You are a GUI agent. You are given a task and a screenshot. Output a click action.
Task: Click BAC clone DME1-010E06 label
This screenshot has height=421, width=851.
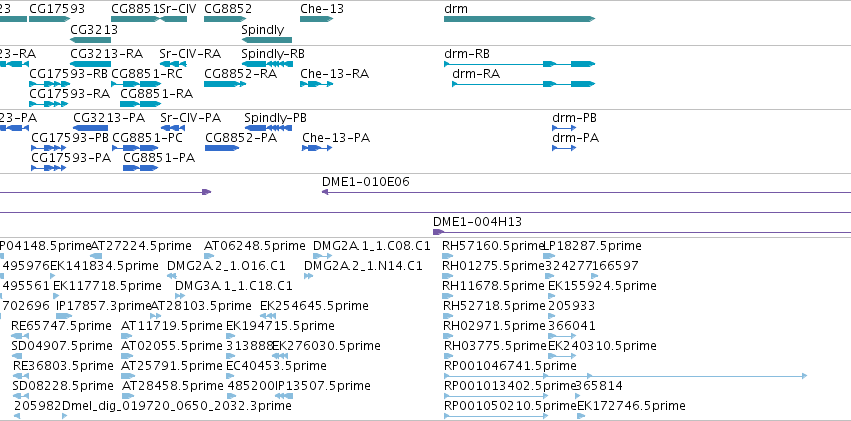tap(366, 182)
